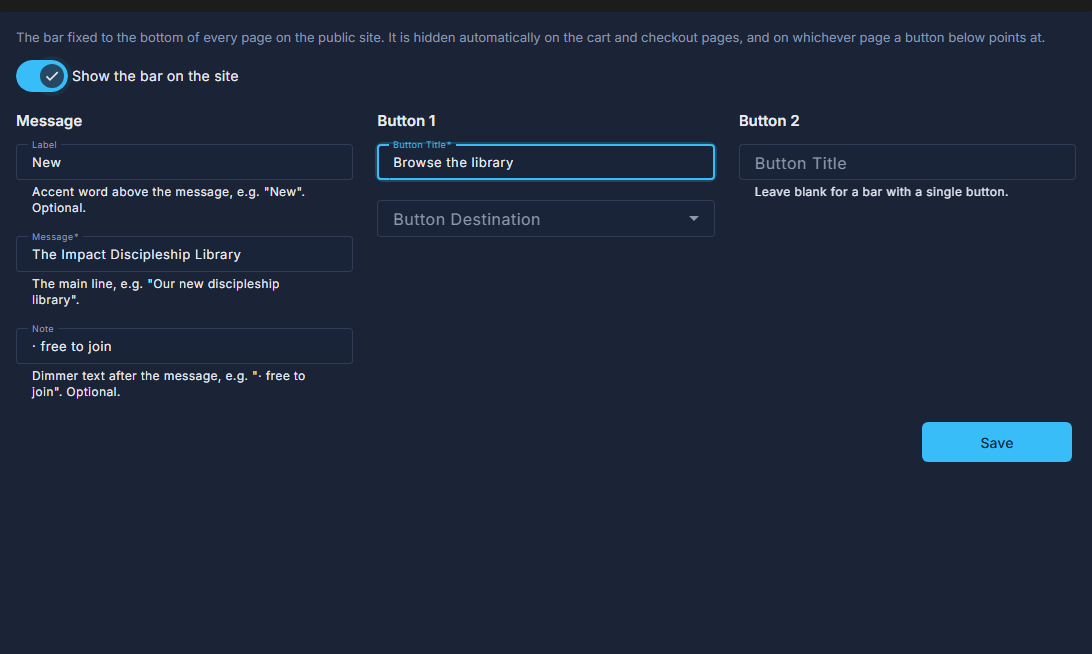Image resolution: width=1092 pixels, height=654 pixels.
Task: Click the Label field containing New
Action: coord(184,162)
